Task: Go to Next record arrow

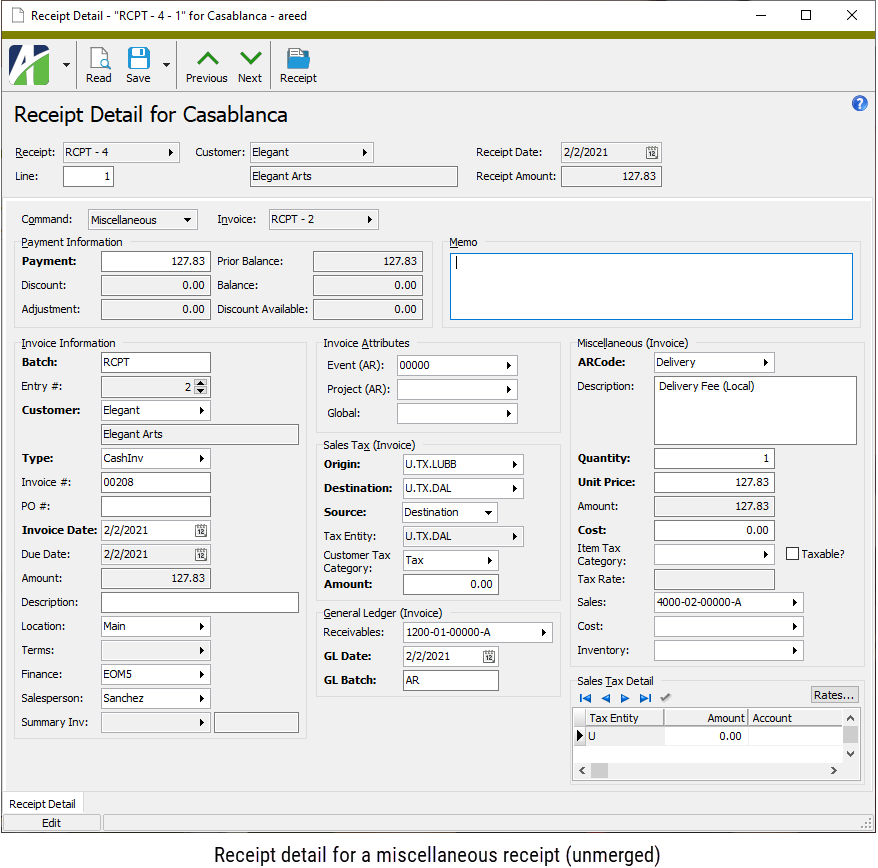Action: (x=250, y=64)
